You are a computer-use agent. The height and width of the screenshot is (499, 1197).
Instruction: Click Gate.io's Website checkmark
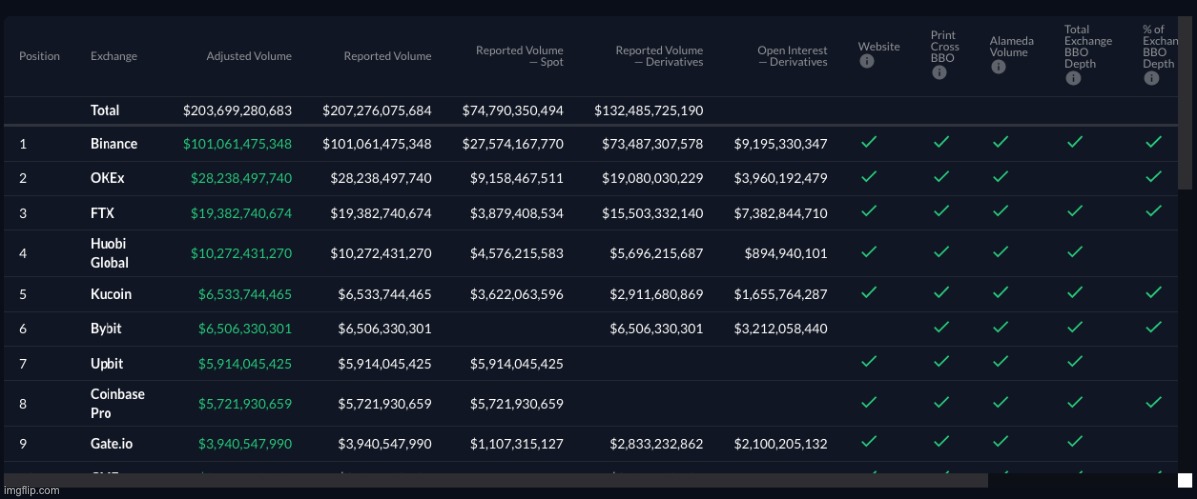pyautogui.click(x=868, y=442)
